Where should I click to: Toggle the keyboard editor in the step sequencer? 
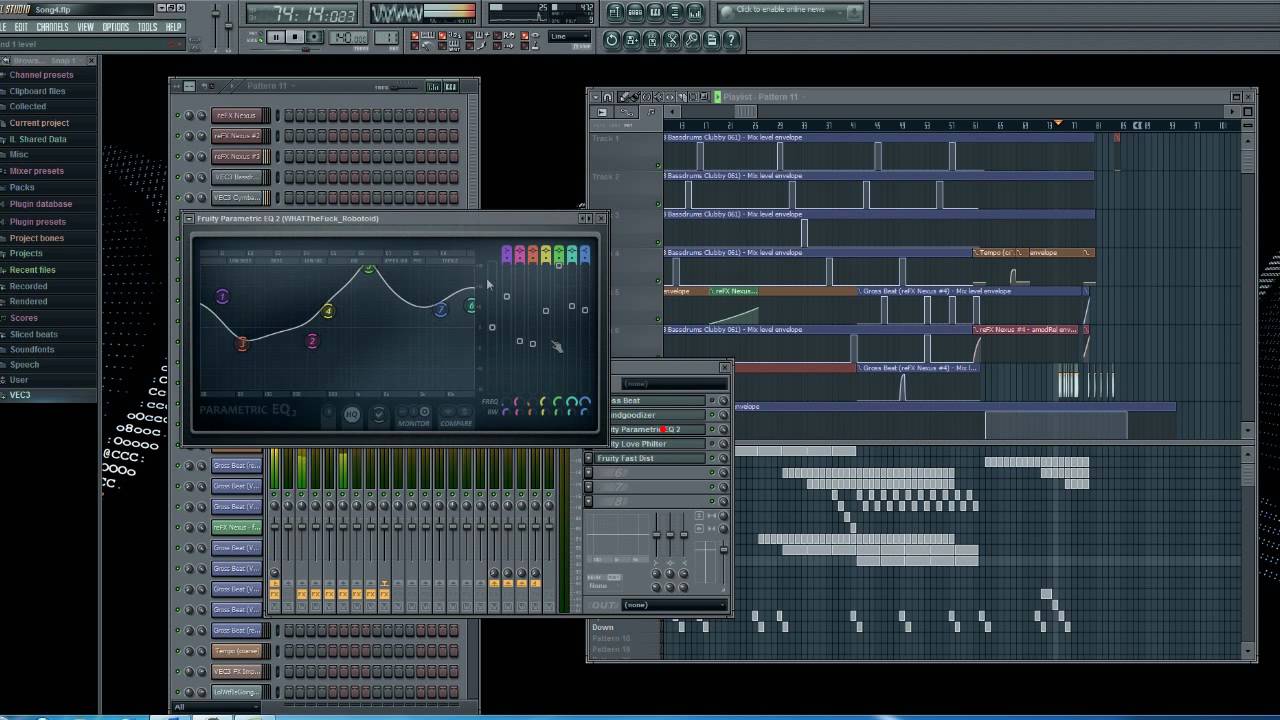pos(450,87)
